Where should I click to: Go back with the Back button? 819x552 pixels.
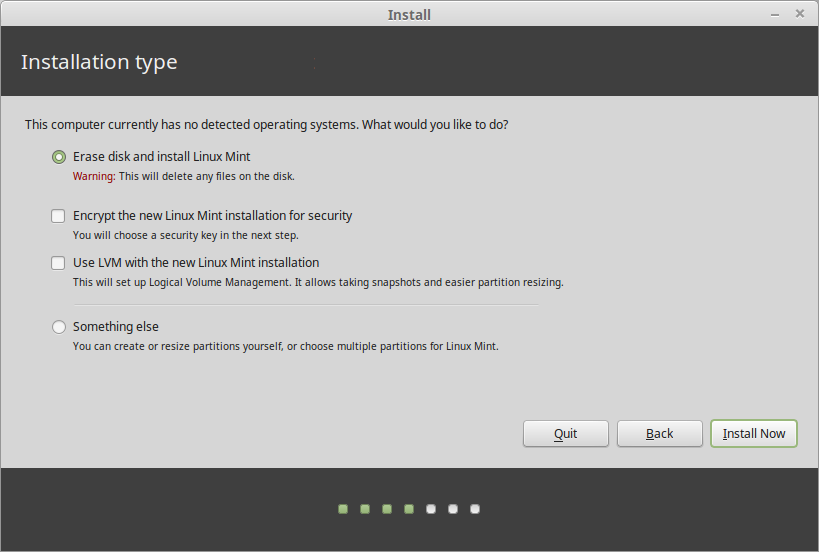(x=660, y=433)
